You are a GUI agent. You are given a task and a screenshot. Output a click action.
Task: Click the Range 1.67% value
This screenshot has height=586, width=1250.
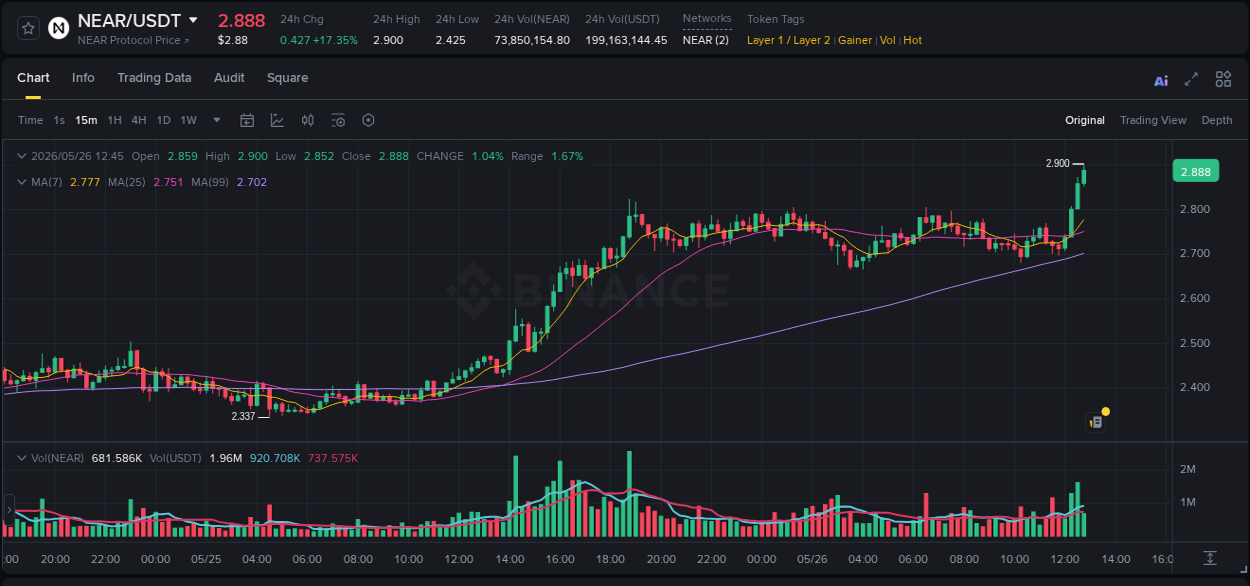pos(567,156)
